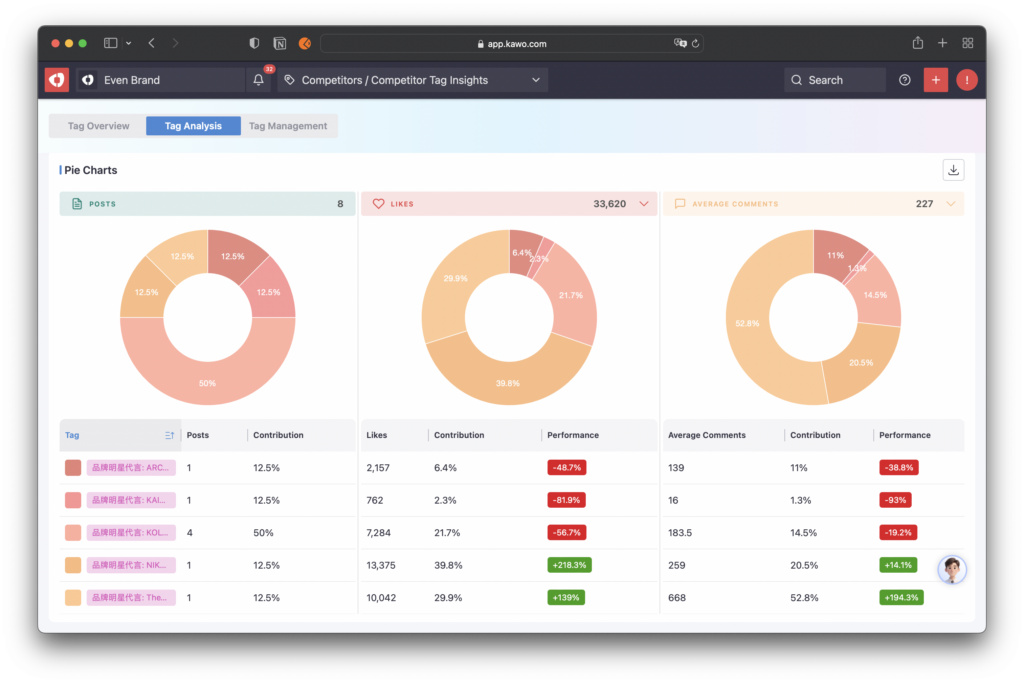Click the red alert exclamation icon
Viewport: 1024px width, 683px height.
coord(966,80)
